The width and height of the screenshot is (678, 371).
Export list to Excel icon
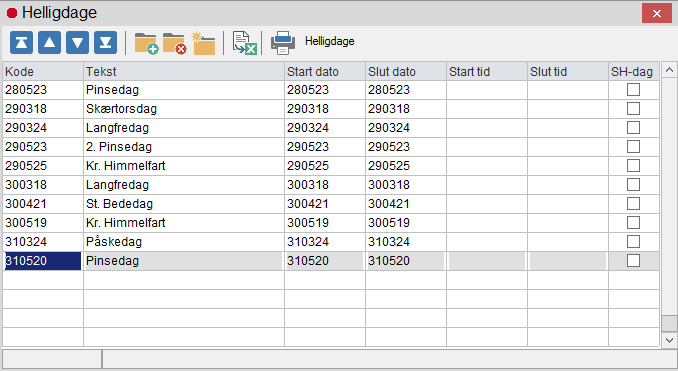(x=244, y=43)
